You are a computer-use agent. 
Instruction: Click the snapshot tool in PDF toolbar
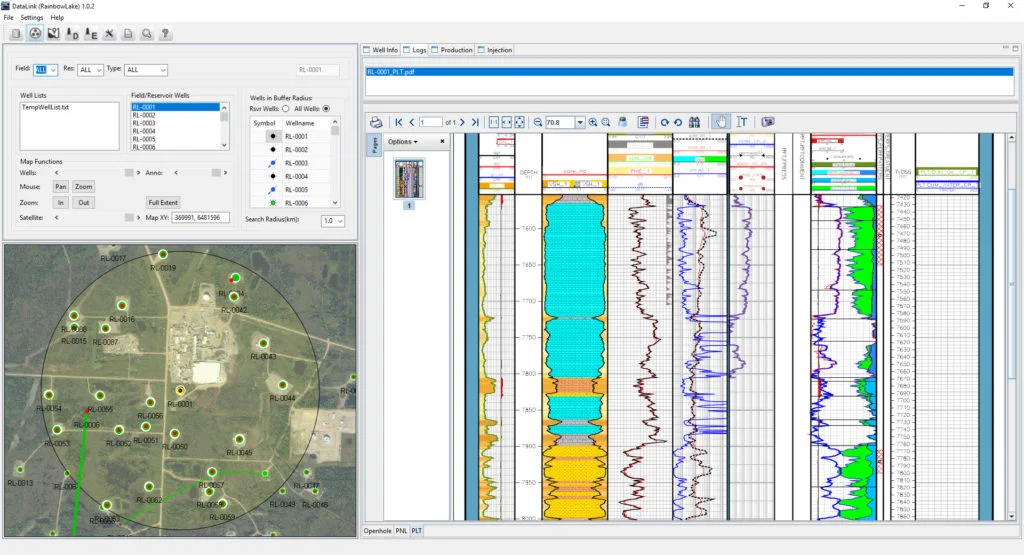click(768, 122)
